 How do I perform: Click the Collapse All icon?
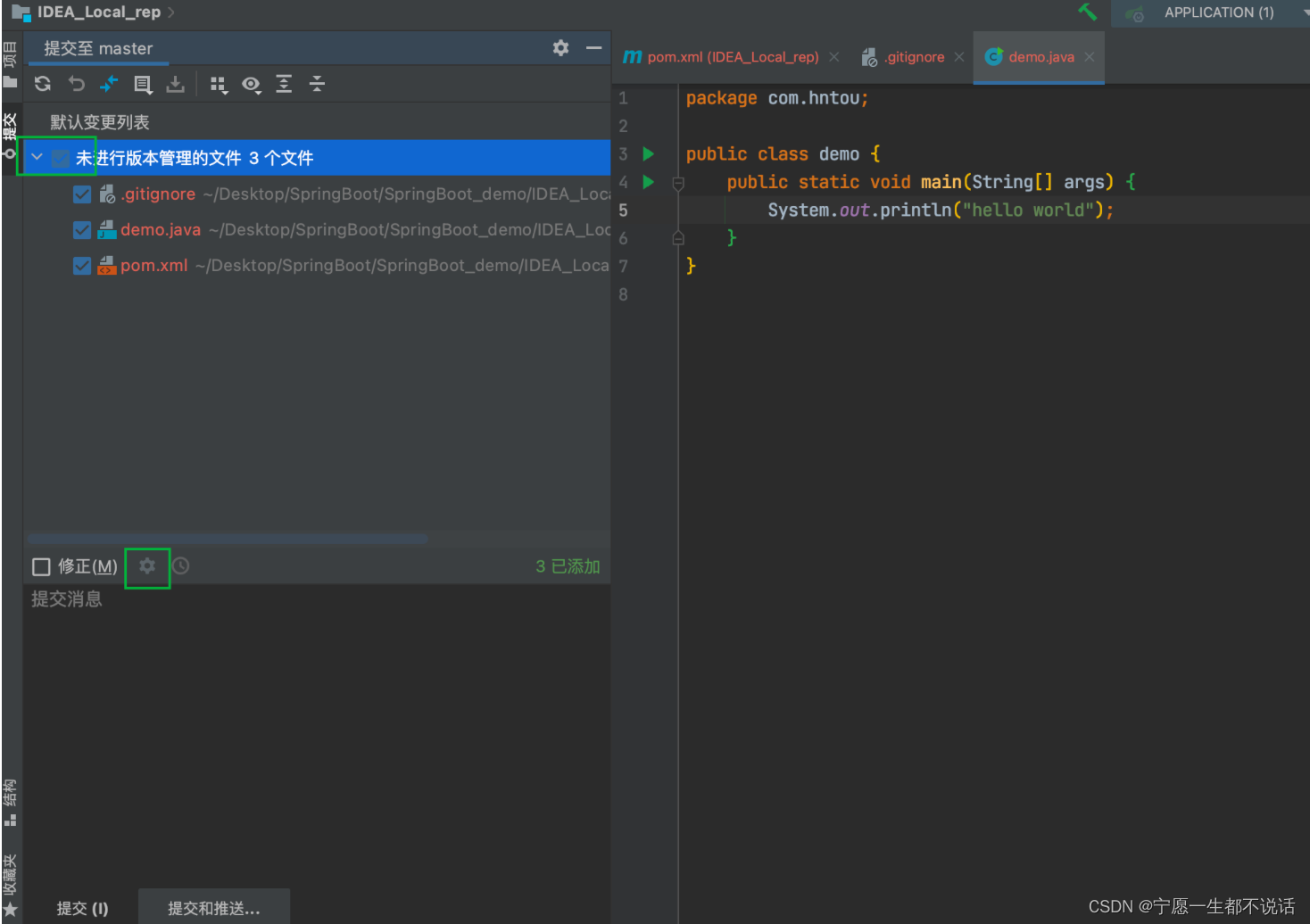click(317, 84)
